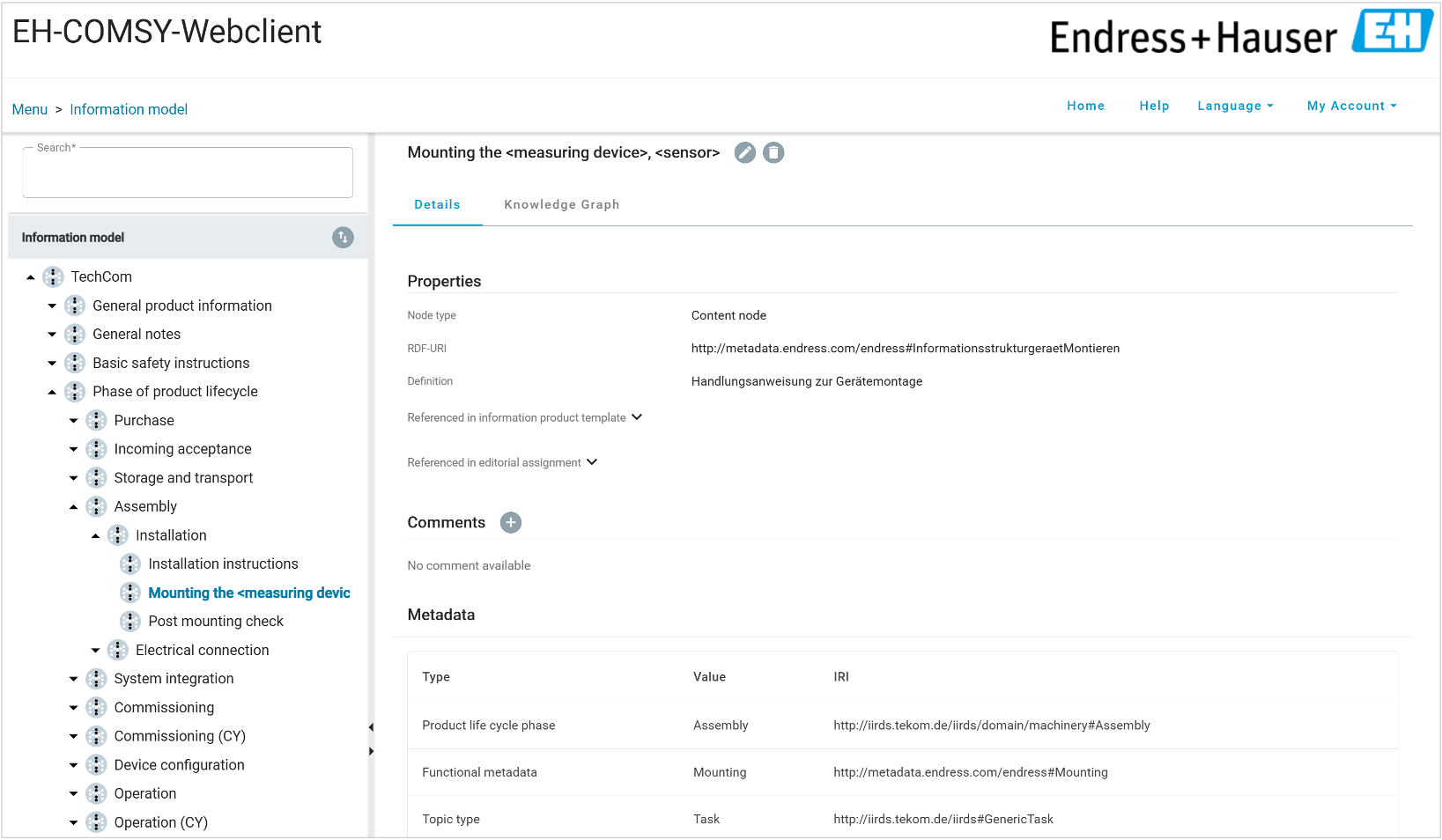Click the add comment plus icon
This screenshot has height=840, width=1442.
coord(511,522)
